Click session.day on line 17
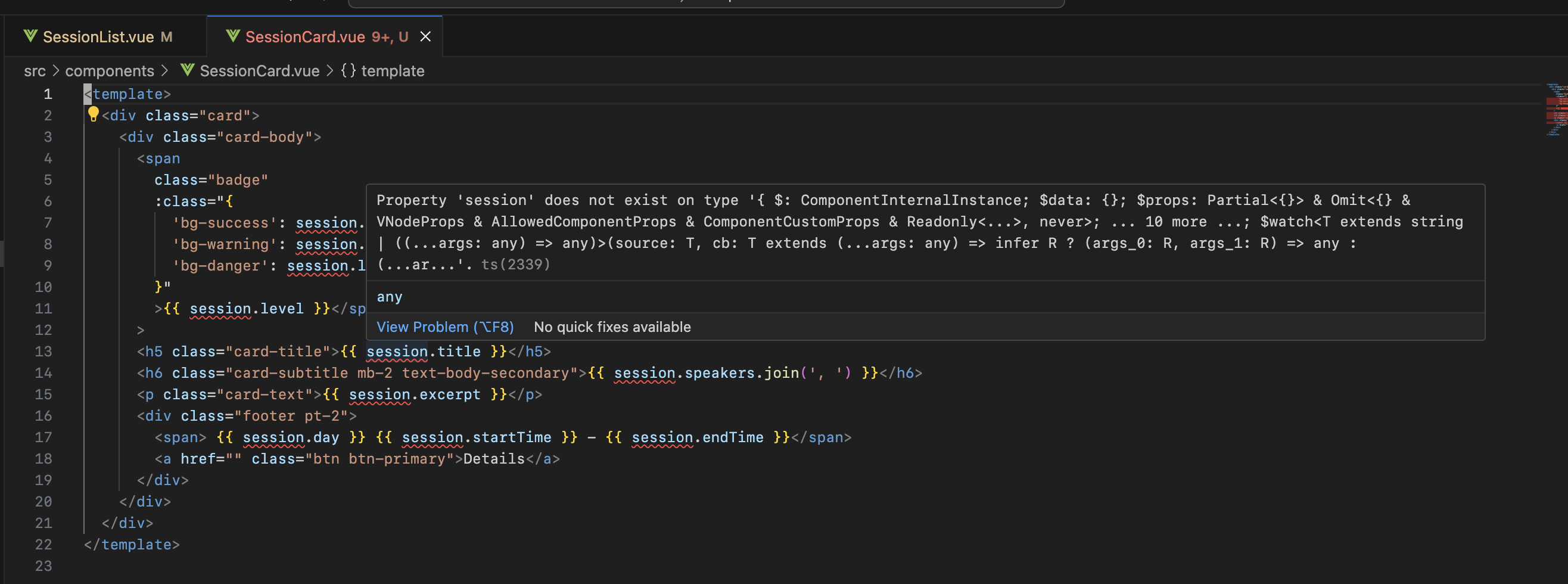 pos(290,437)
